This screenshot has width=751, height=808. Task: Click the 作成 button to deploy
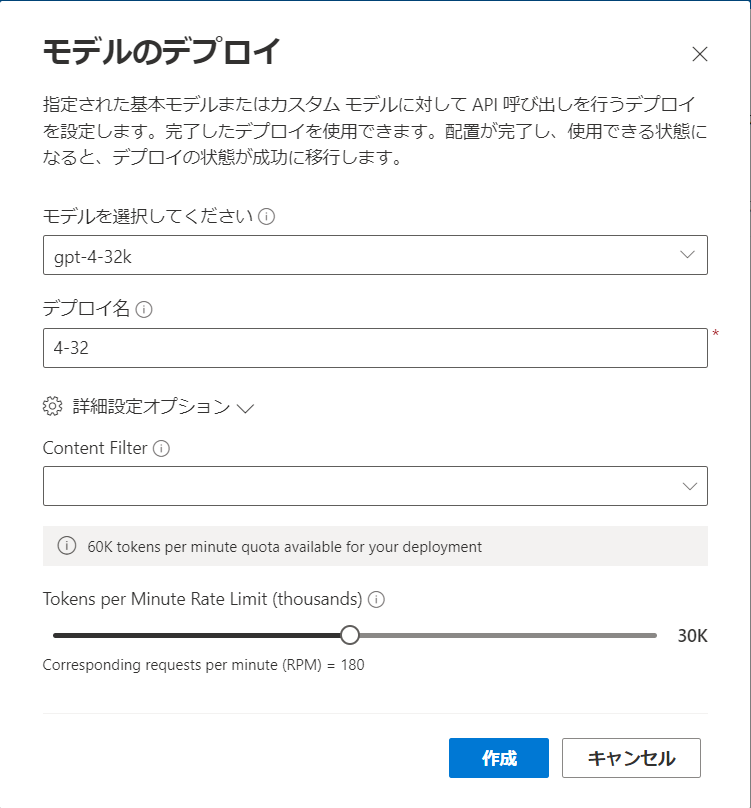coord(499,758)
